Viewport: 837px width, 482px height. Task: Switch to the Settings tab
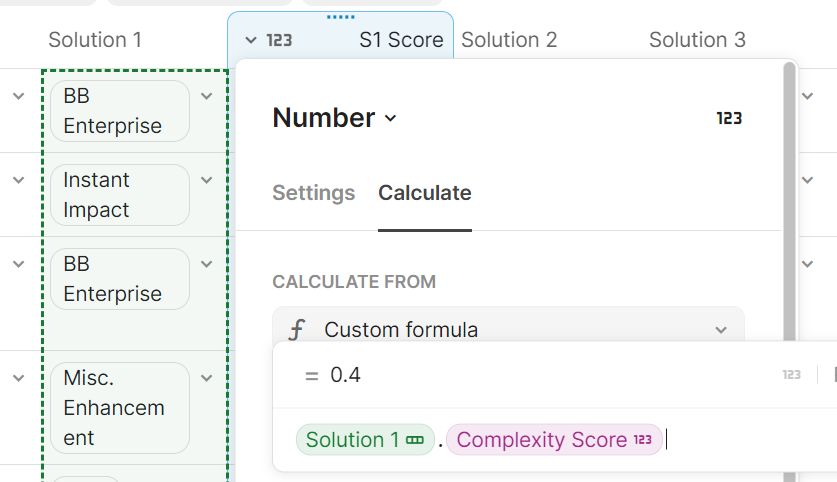tap(313, 193)
